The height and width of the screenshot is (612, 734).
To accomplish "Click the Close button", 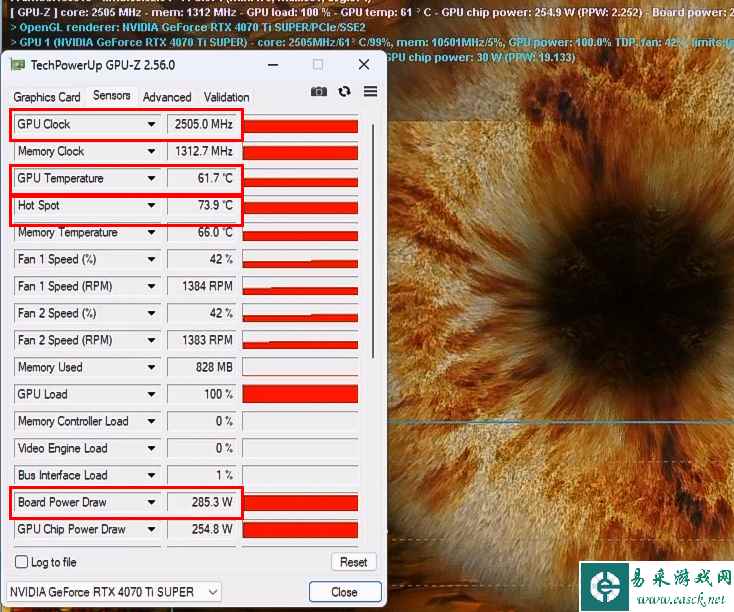I will pyautogui.click(x=345, y=592).
